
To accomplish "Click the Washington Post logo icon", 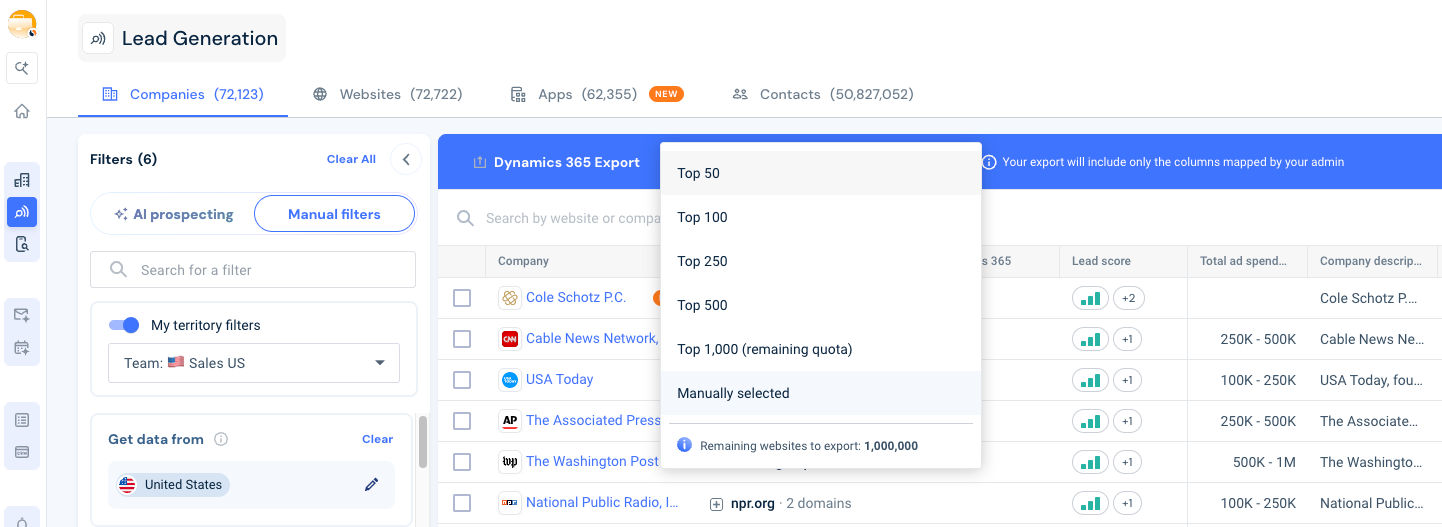I will pyautogui.click(x=510, y=462).
